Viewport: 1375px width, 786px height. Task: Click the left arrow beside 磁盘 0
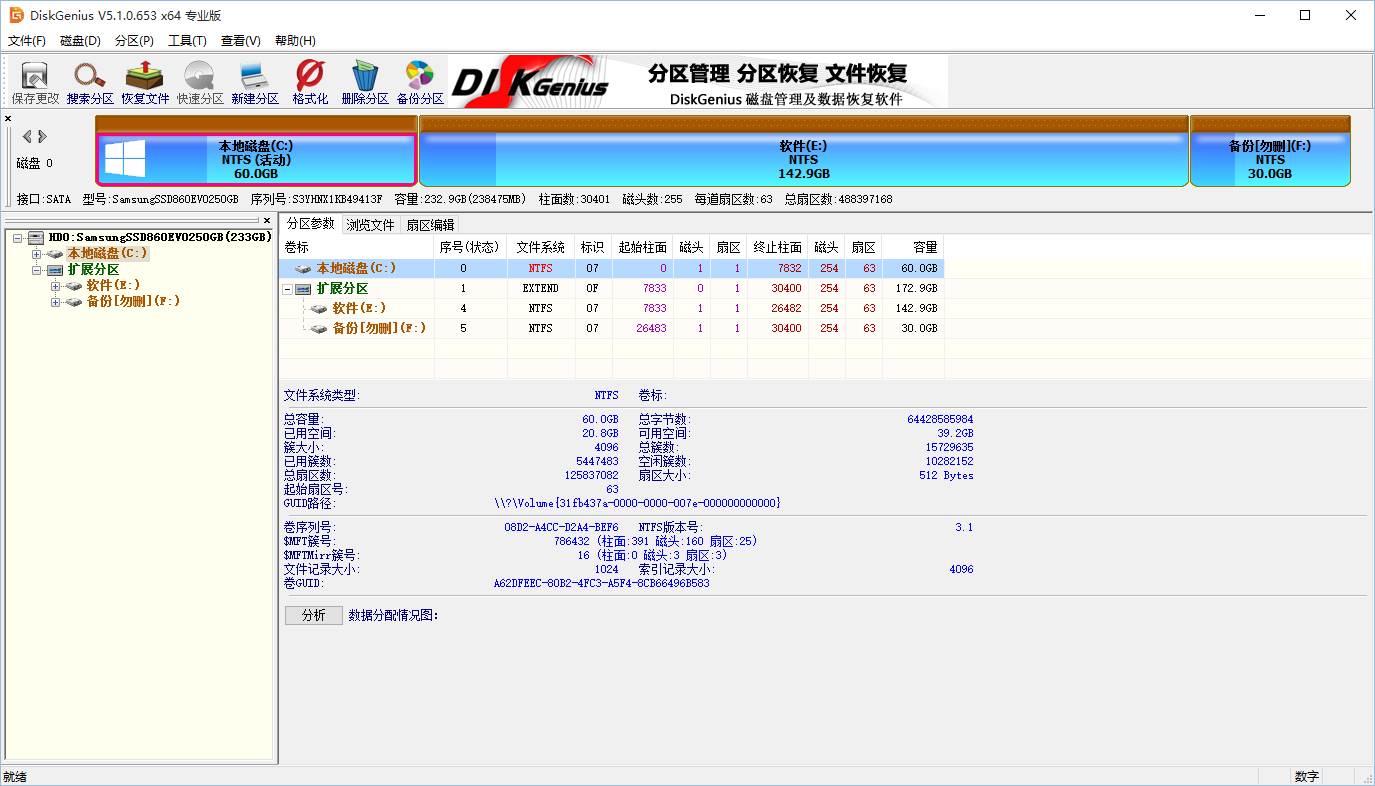coord(28,137)
